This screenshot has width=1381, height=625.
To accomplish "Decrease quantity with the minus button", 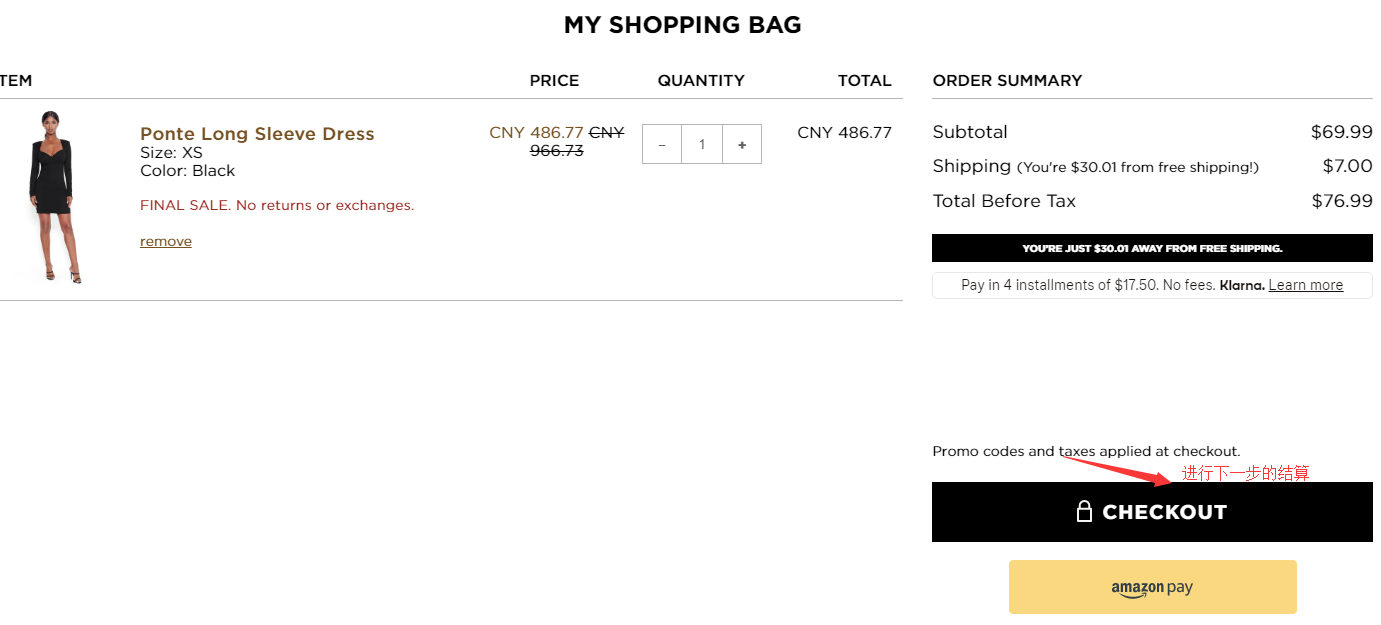I will pyautogui.click(x=662, y=144).
